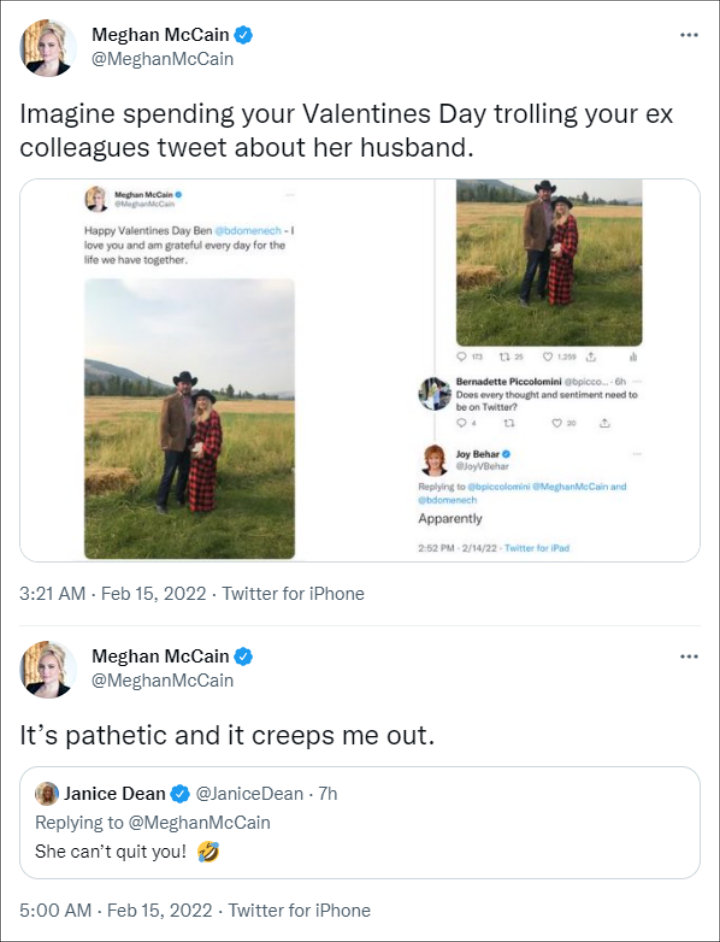This screenshot has width=720, height=942.
Task: Click Janice Dean's small profile picture
Action: pyautogui.click(x=46, y=794)
